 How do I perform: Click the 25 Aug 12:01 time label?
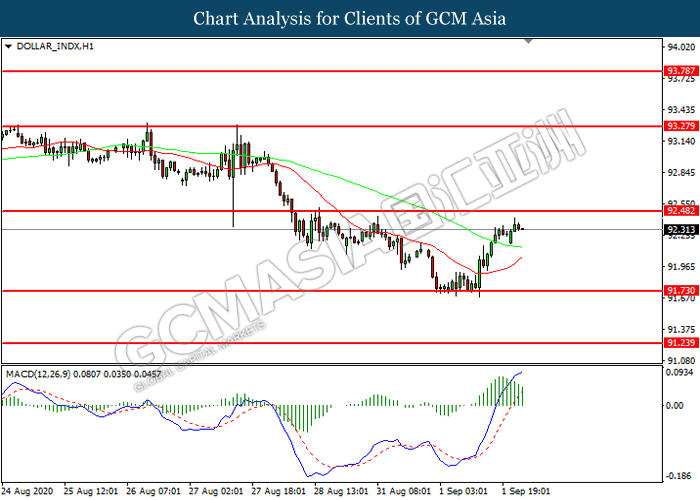point(91,491)
